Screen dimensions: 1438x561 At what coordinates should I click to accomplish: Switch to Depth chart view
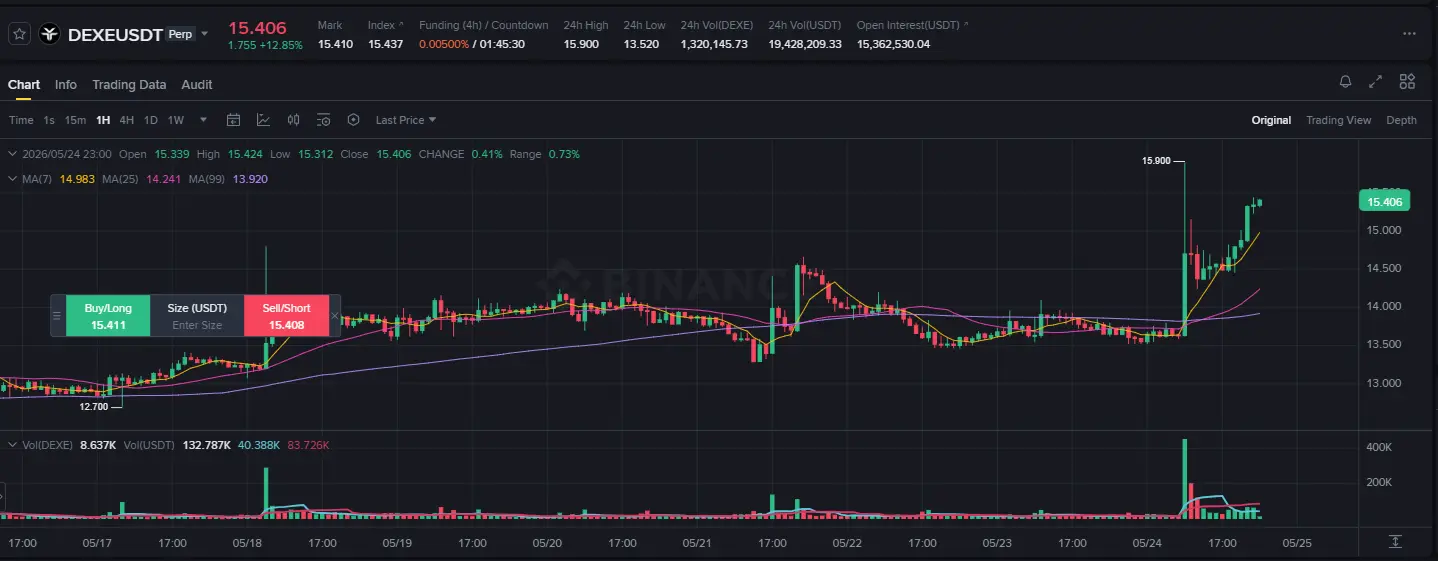click(x=1401, y=120)
